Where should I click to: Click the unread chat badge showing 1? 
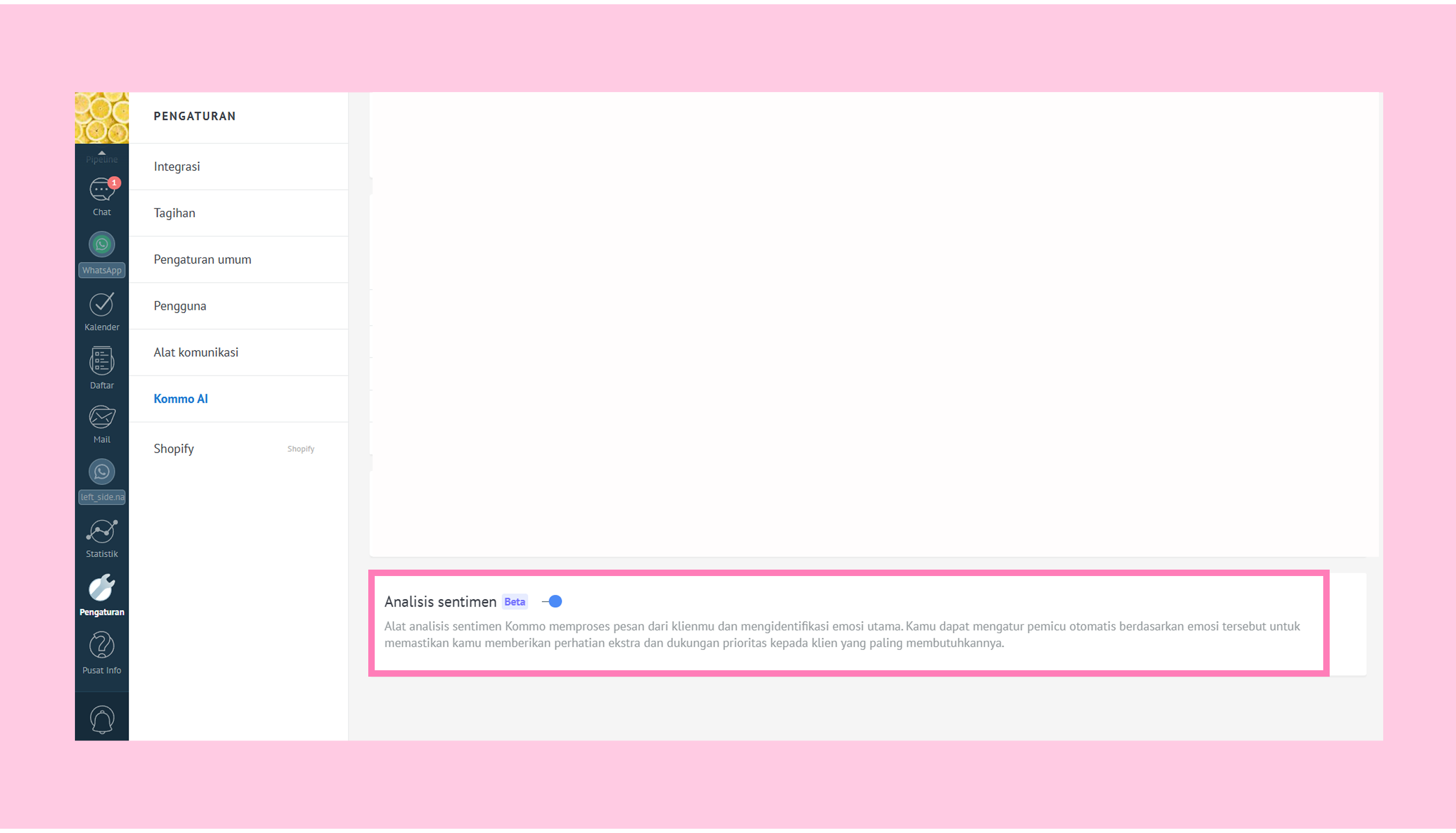click(115, 183)
